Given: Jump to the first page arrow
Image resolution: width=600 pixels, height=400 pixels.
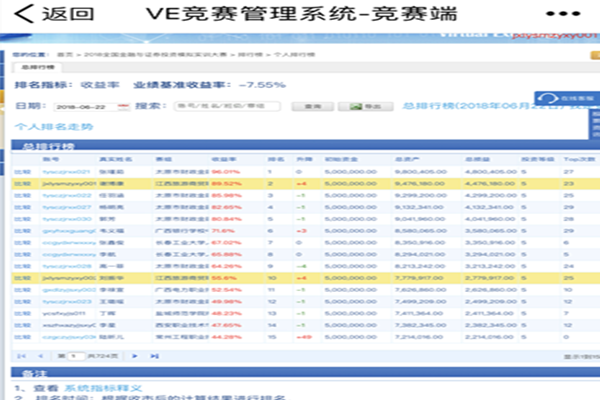Looking at the screenshot, I should click(x=21, y=356).
